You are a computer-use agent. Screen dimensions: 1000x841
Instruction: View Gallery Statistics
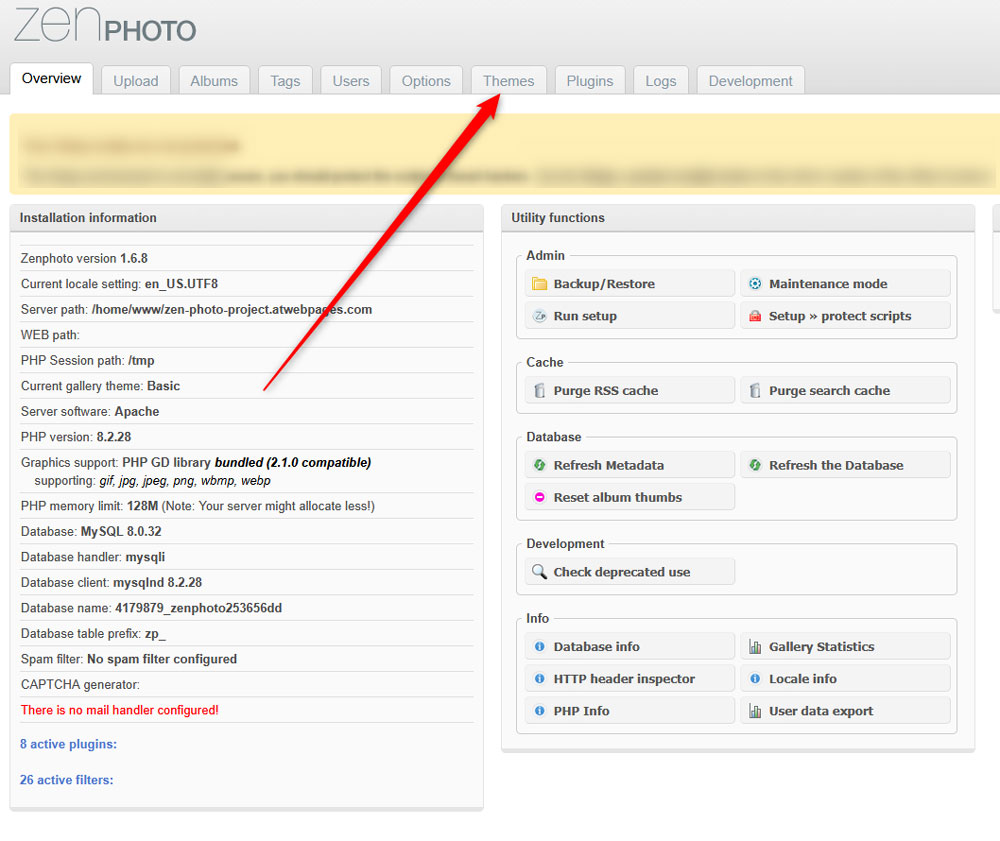pos(846,646)
